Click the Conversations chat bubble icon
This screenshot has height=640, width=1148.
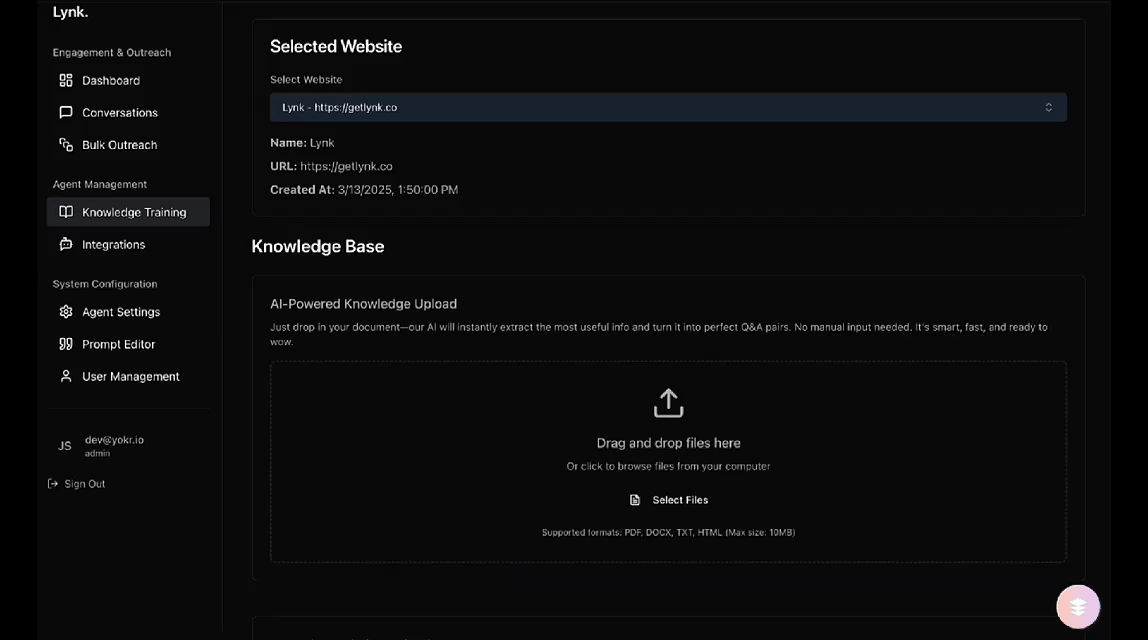(x=66, y=113)
